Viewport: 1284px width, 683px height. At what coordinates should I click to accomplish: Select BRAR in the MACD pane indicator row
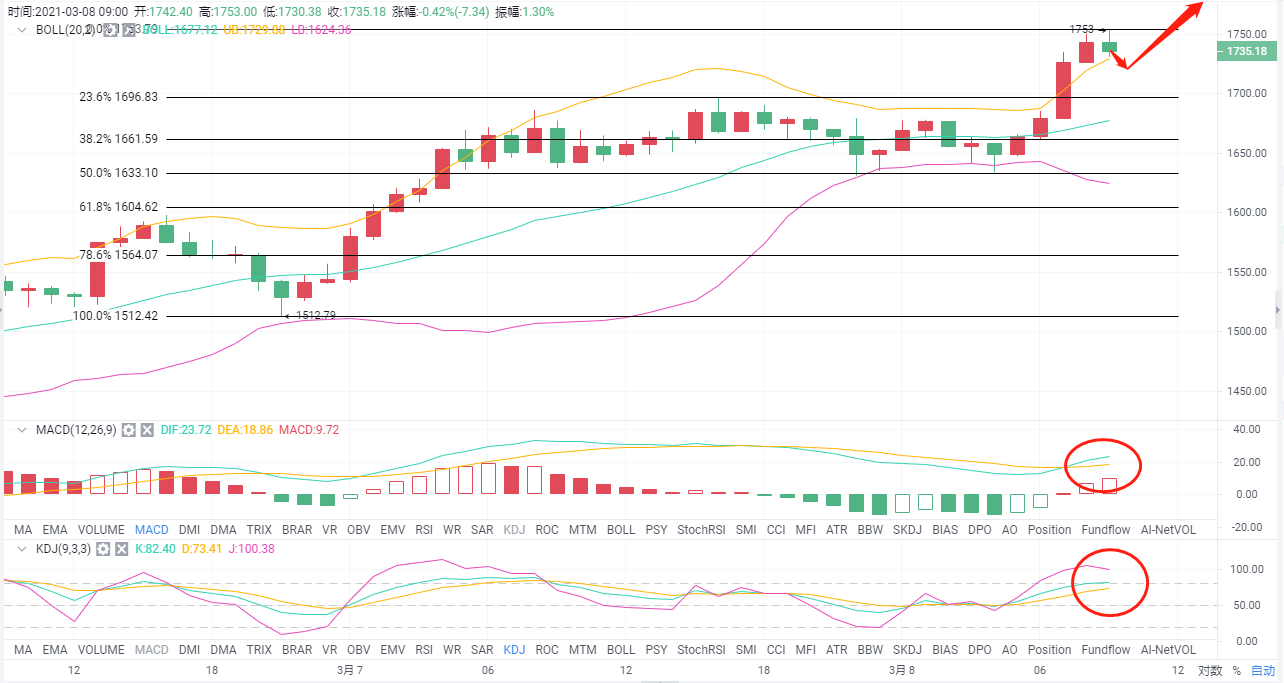pyautogui.click(x=297, y=530)
